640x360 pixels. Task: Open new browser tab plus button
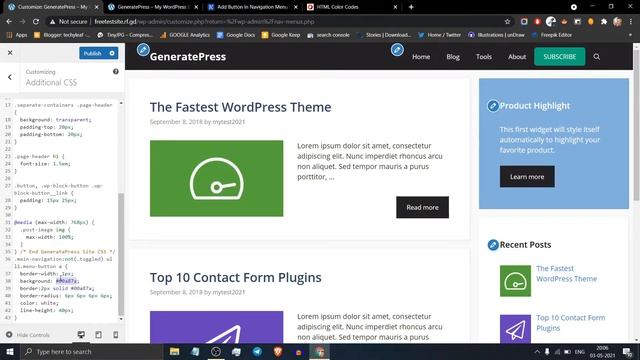(411, 7)
